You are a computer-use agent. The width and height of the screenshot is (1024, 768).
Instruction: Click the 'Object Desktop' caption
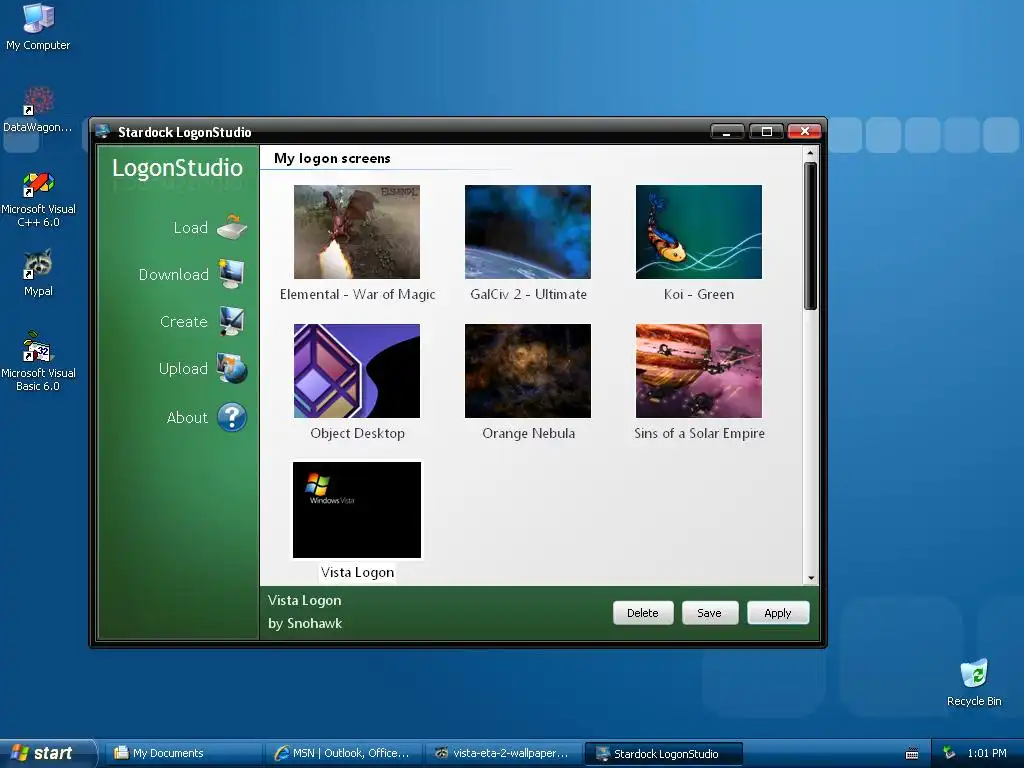[357, 434]
